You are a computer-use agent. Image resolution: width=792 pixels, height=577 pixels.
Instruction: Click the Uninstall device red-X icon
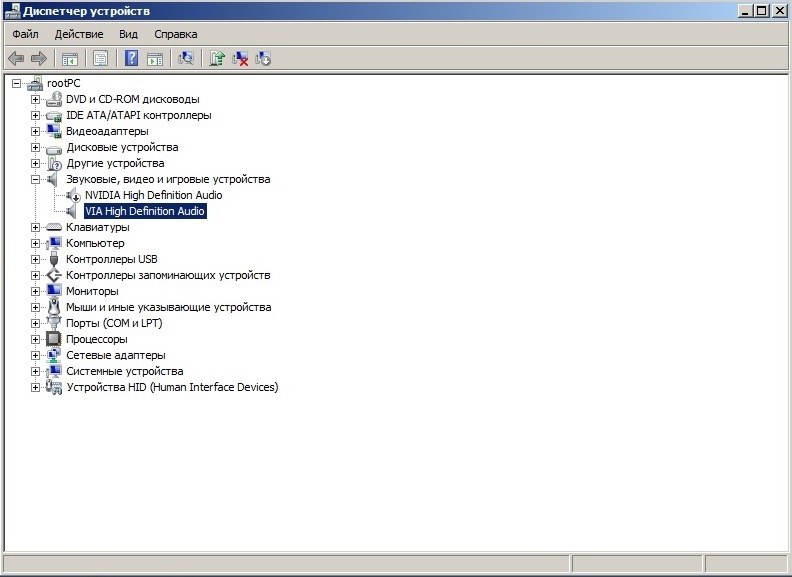click(240, 59)
